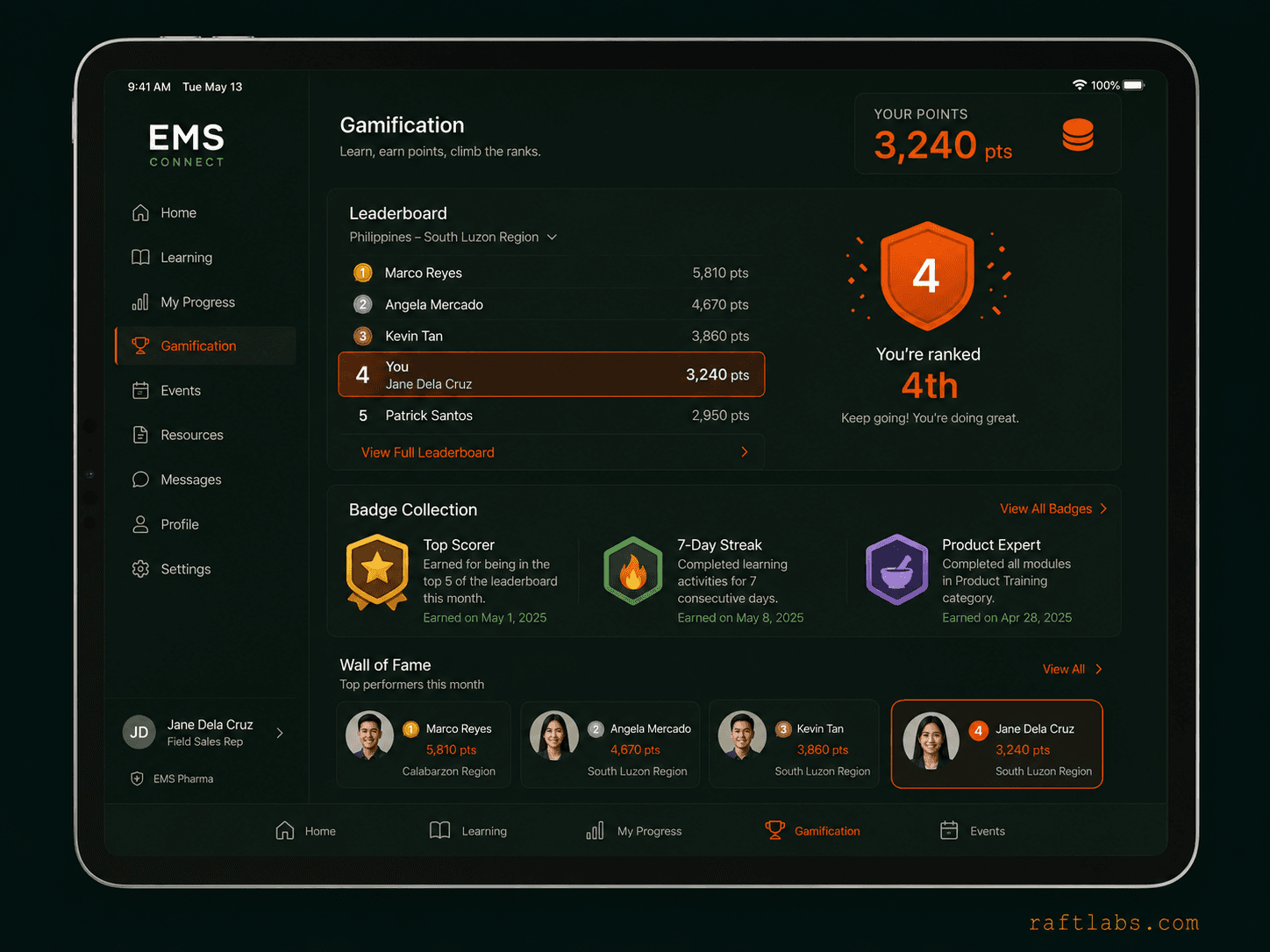The image size is (1270, 952).
Task: Click the Product Expert mortar badge icon
Action: pyautogui.click(x=896, y=570)
